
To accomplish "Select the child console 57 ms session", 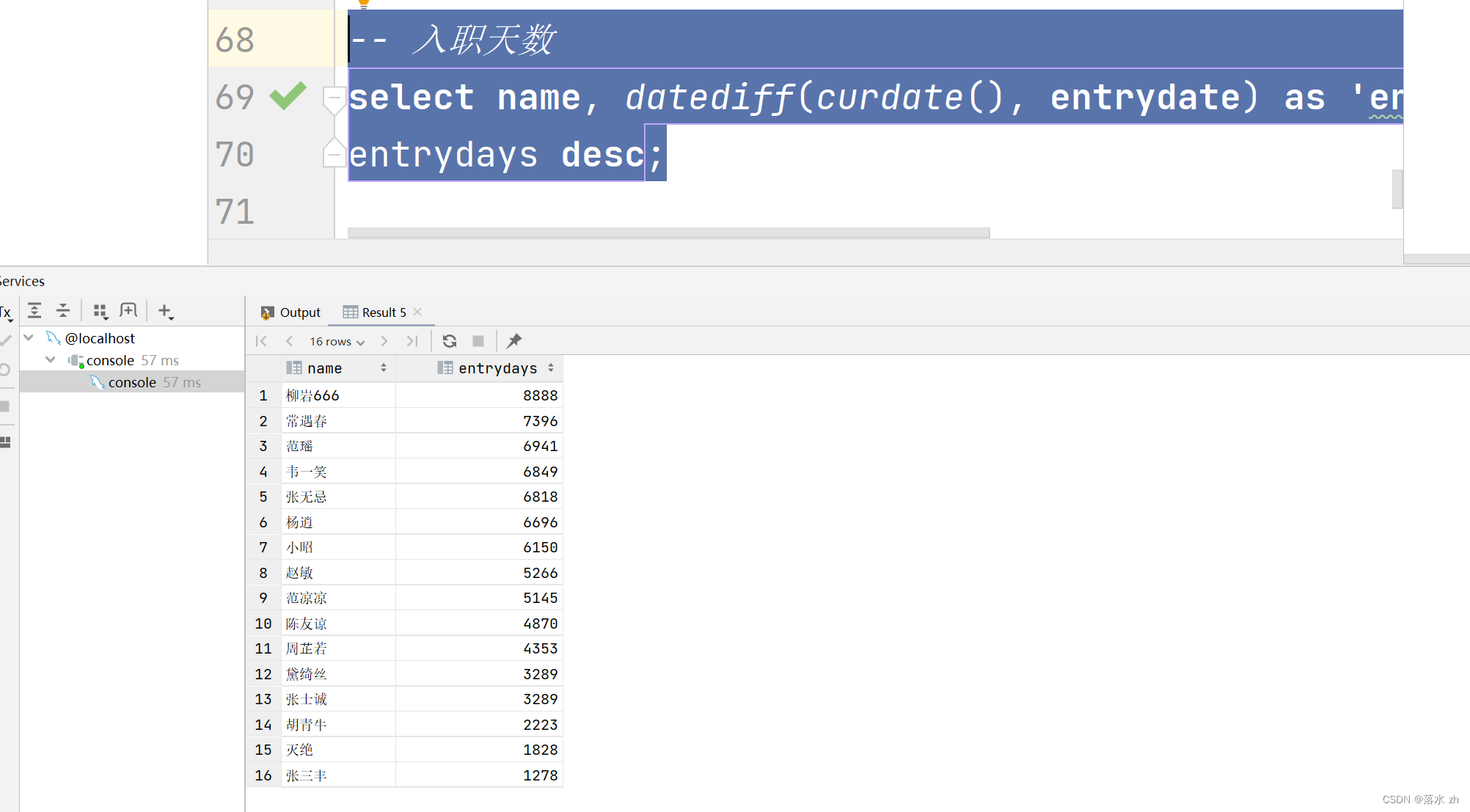I will [x=145, y=382].
